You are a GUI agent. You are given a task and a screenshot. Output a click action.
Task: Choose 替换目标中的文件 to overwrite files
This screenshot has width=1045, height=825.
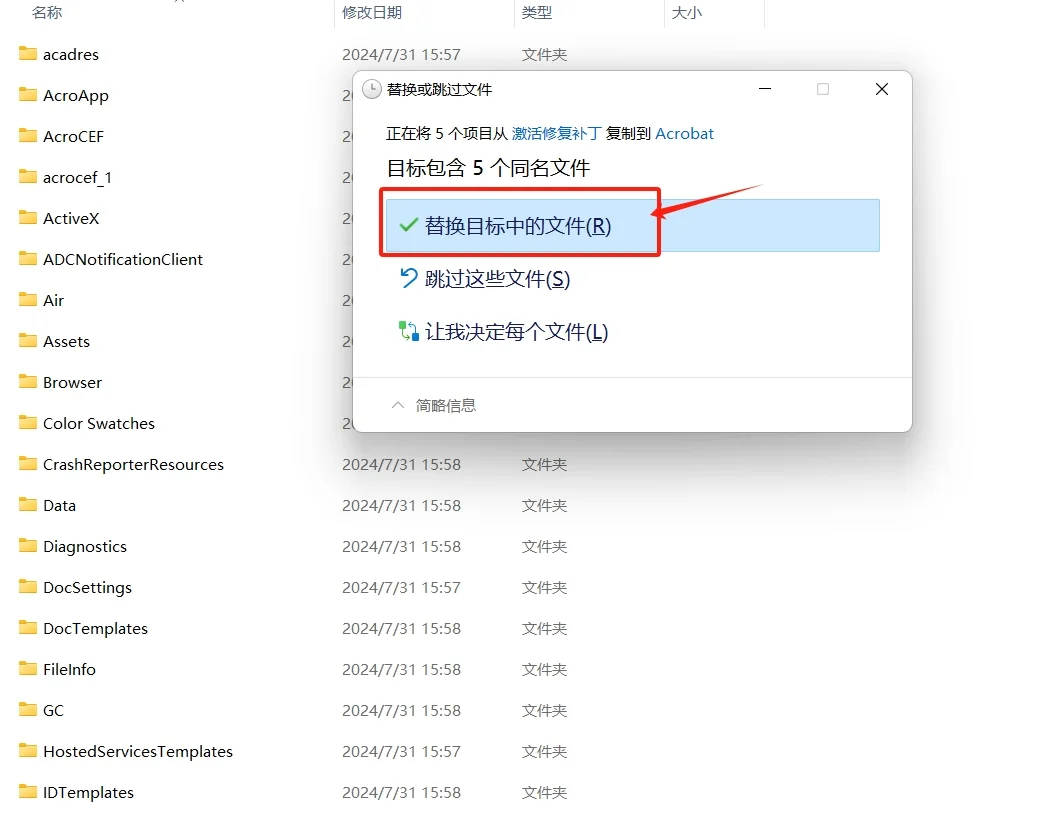pyautogui.click(x=518, y=226)
